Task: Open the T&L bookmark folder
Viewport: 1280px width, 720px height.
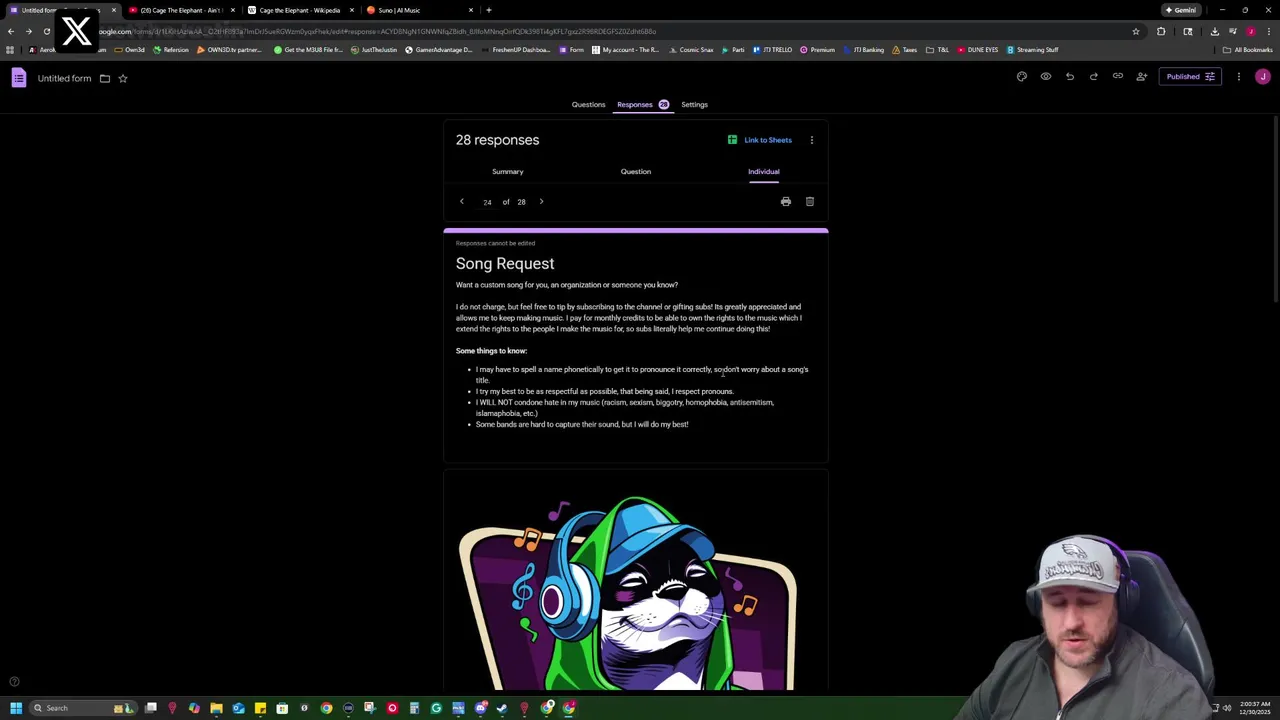Action: pos(937,50)
